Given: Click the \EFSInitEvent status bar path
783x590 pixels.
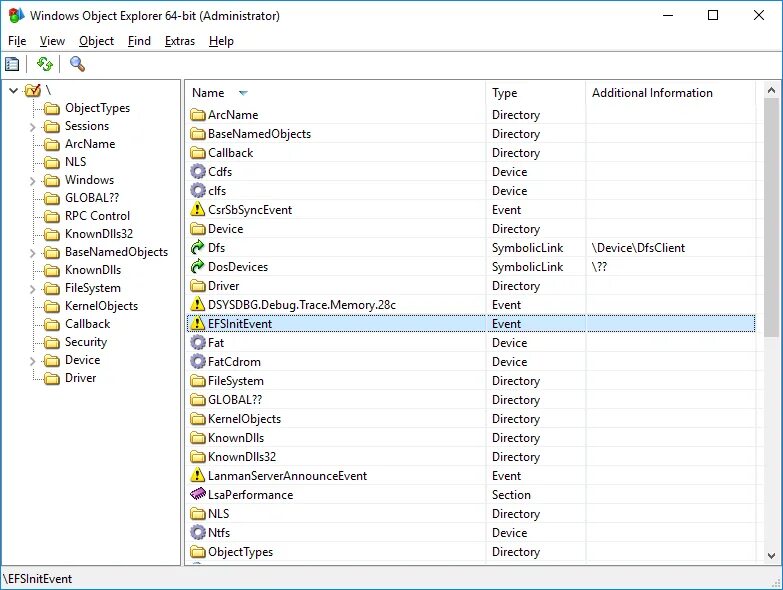Looking at the screenshot, I should [38, 579].
